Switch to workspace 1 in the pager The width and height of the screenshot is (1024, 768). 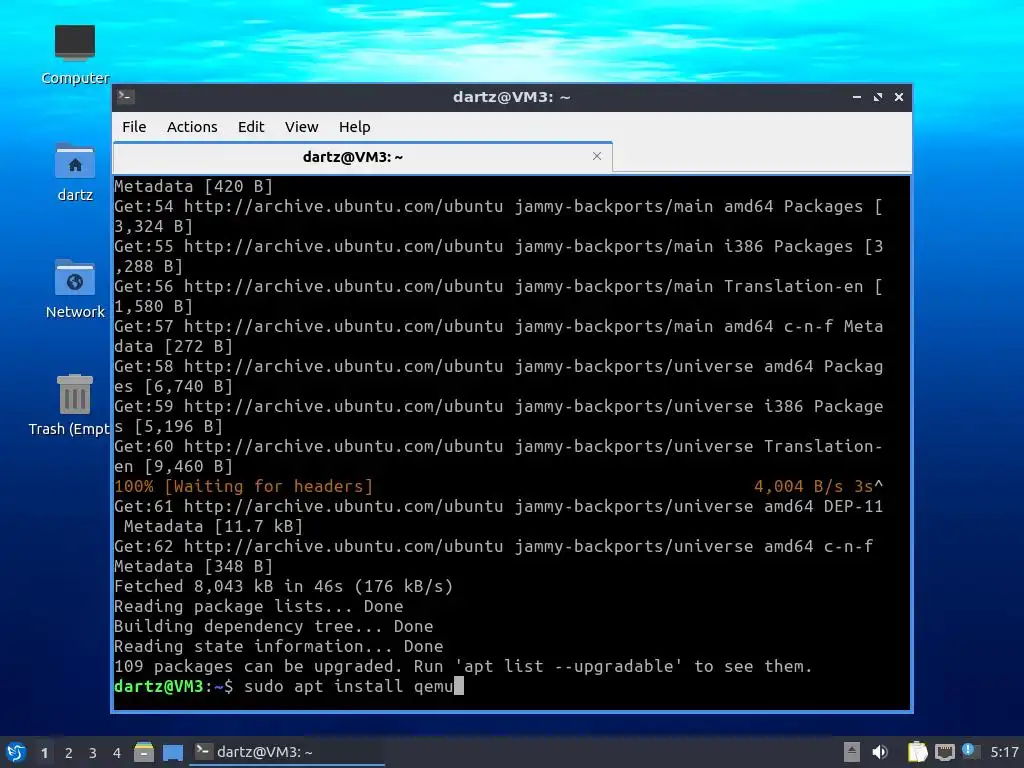point(44,753)
